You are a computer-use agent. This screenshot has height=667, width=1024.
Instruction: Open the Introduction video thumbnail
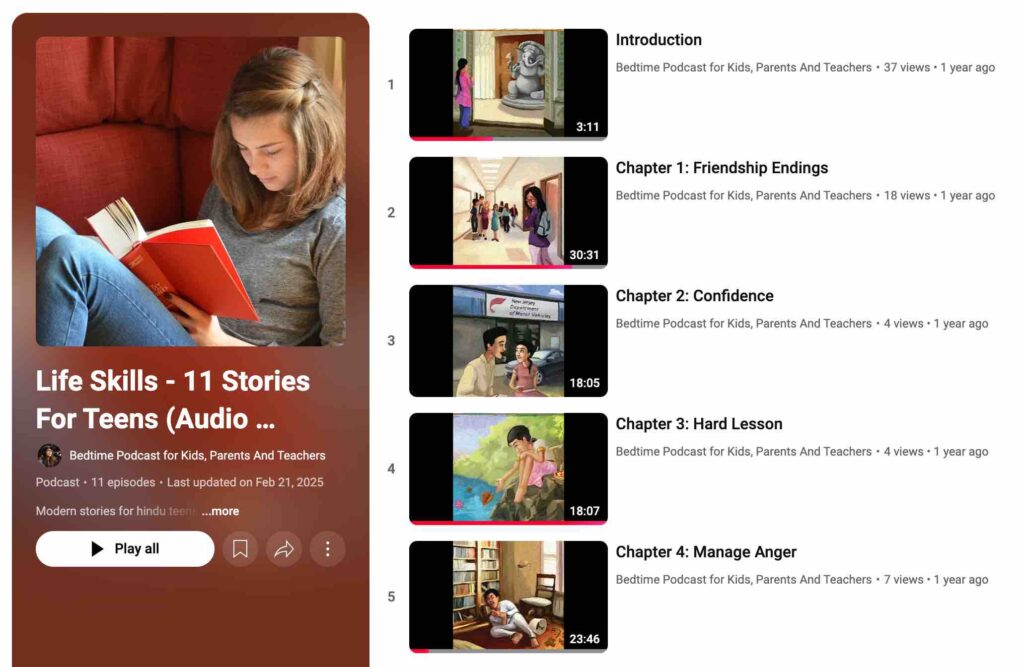click(508, 84)
